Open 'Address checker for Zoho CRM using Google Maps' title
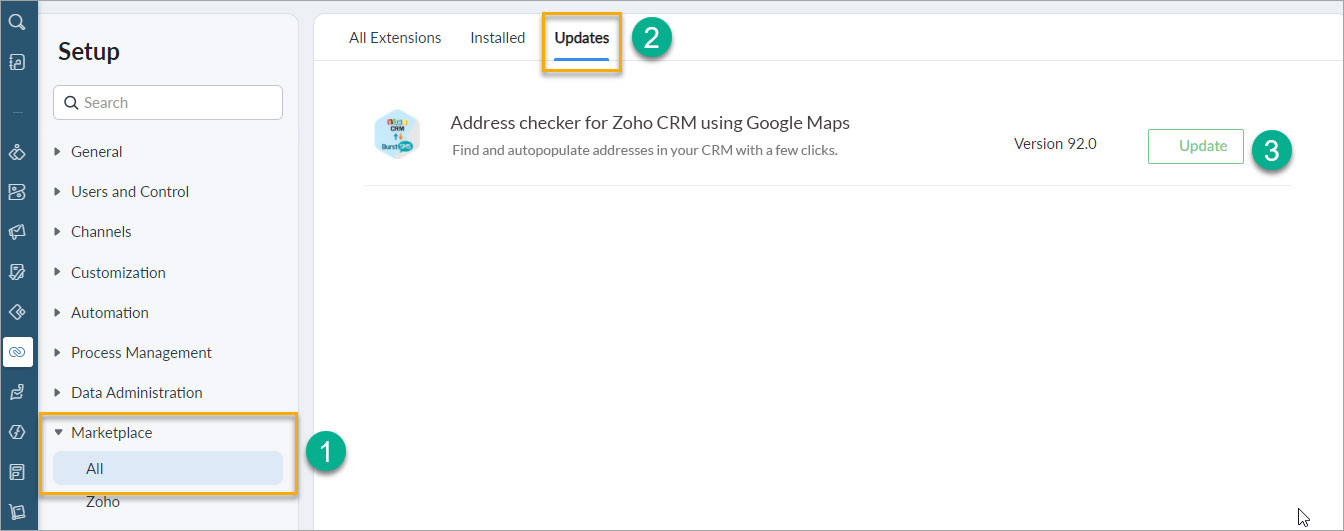Viewport: 1344px width, 531px height. (650, 123)
